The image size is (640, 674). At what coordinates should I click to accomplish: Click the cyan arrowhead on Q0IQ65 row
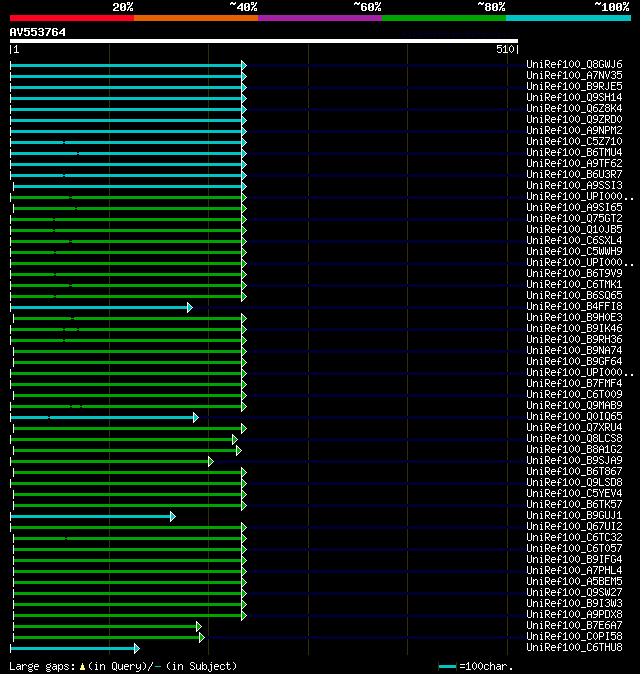[196, 417]
